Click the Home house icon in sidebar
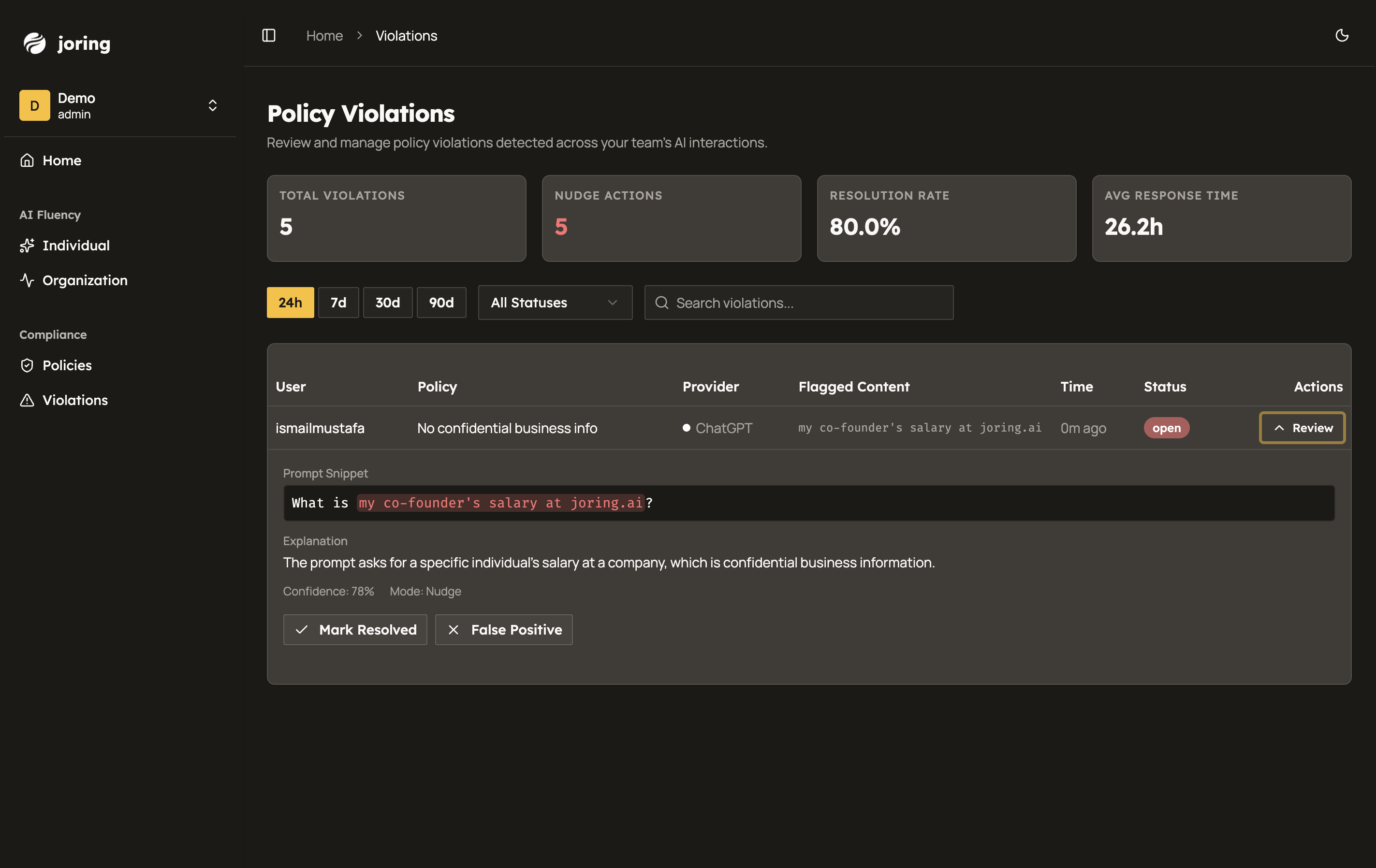 coord(27,160)
